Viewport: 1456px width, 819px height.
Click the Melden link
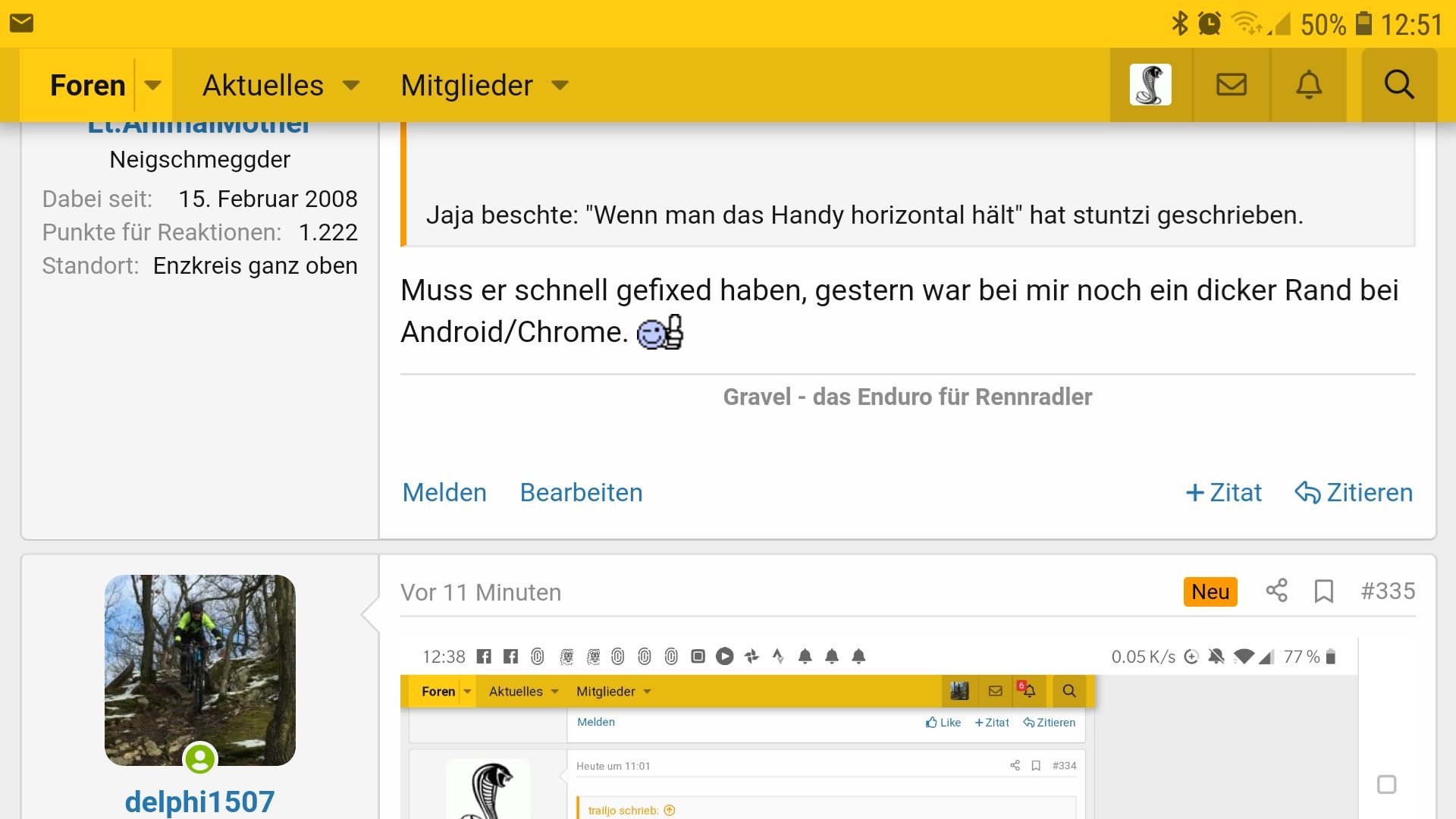(x=444, y=493)
